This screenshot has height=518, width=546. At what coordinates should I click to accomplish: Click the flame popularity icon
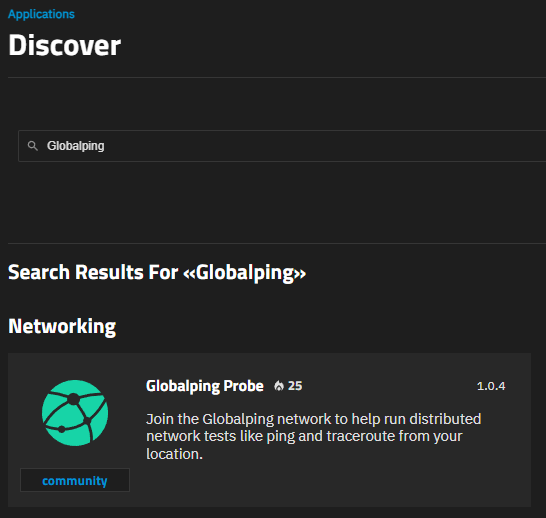279,386
